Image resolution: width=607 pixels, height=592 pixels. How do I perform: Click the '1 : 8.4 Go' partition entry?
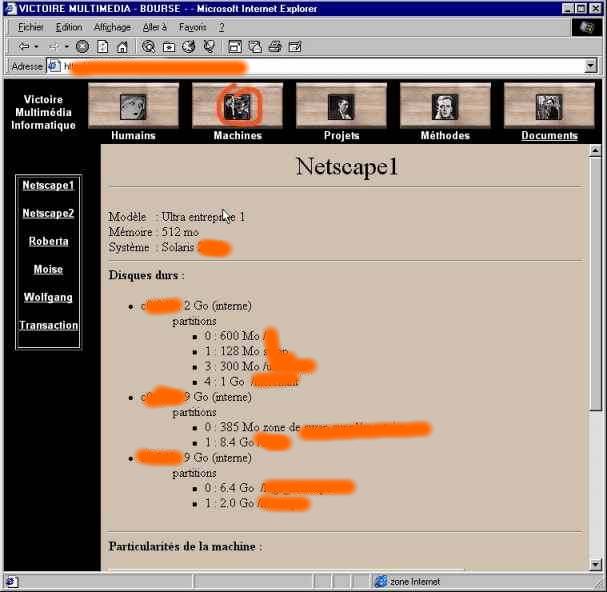(x=229, y=442)
